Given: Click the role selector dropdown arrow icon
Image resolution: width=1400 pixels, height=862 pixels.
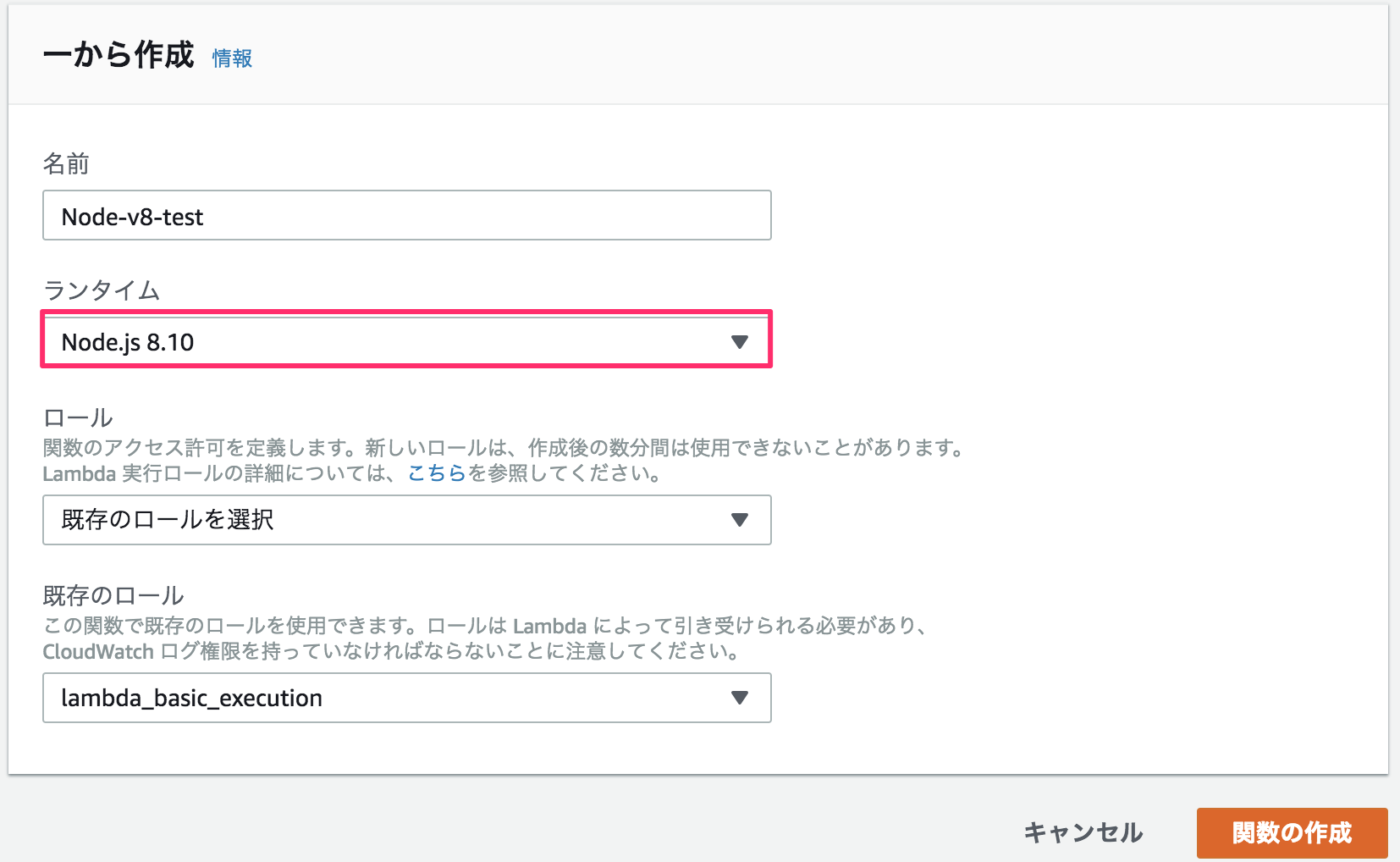Looking at the screenshot, I should pyautogui.click(x=739, y=520).
